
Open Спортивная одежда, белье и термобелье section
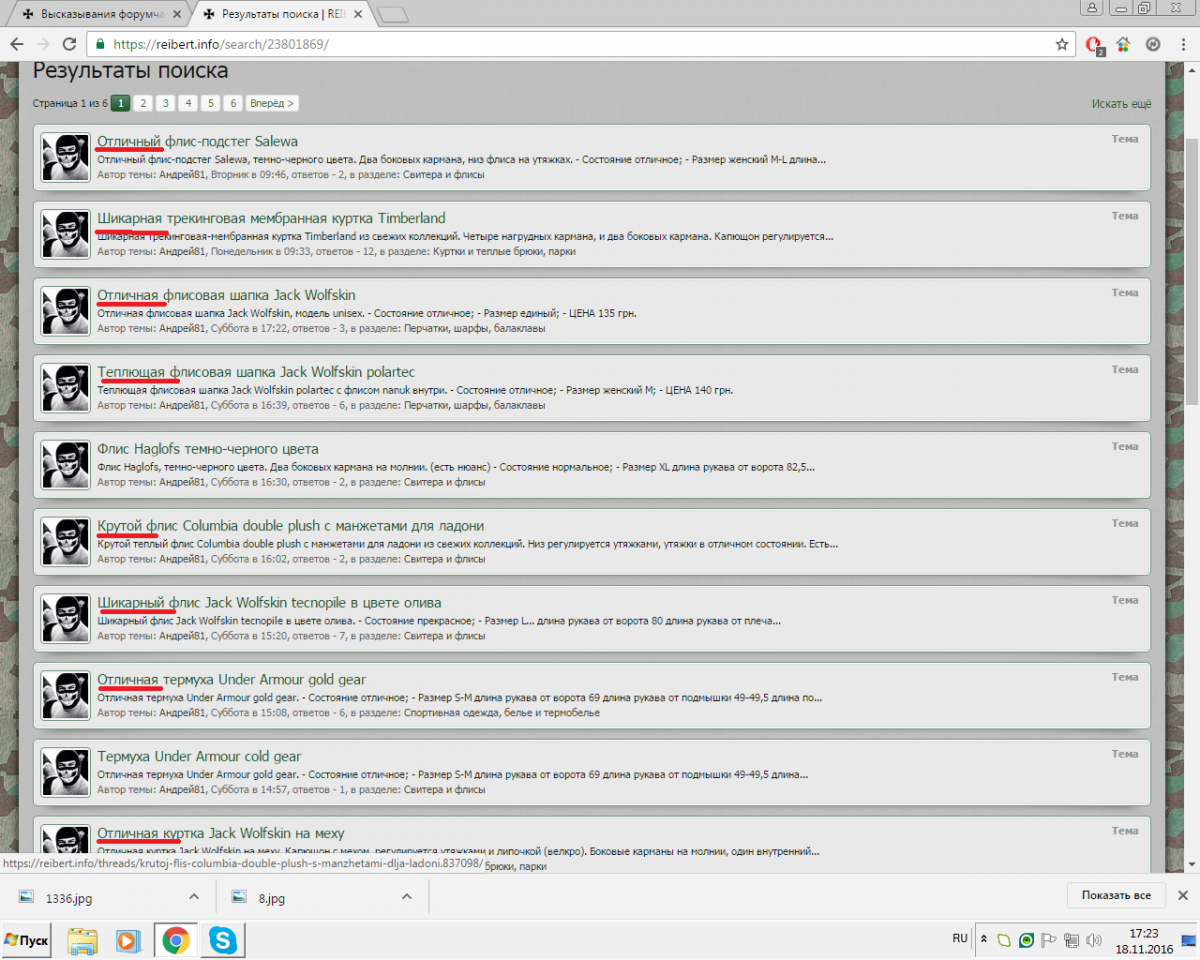click(501, 713)
